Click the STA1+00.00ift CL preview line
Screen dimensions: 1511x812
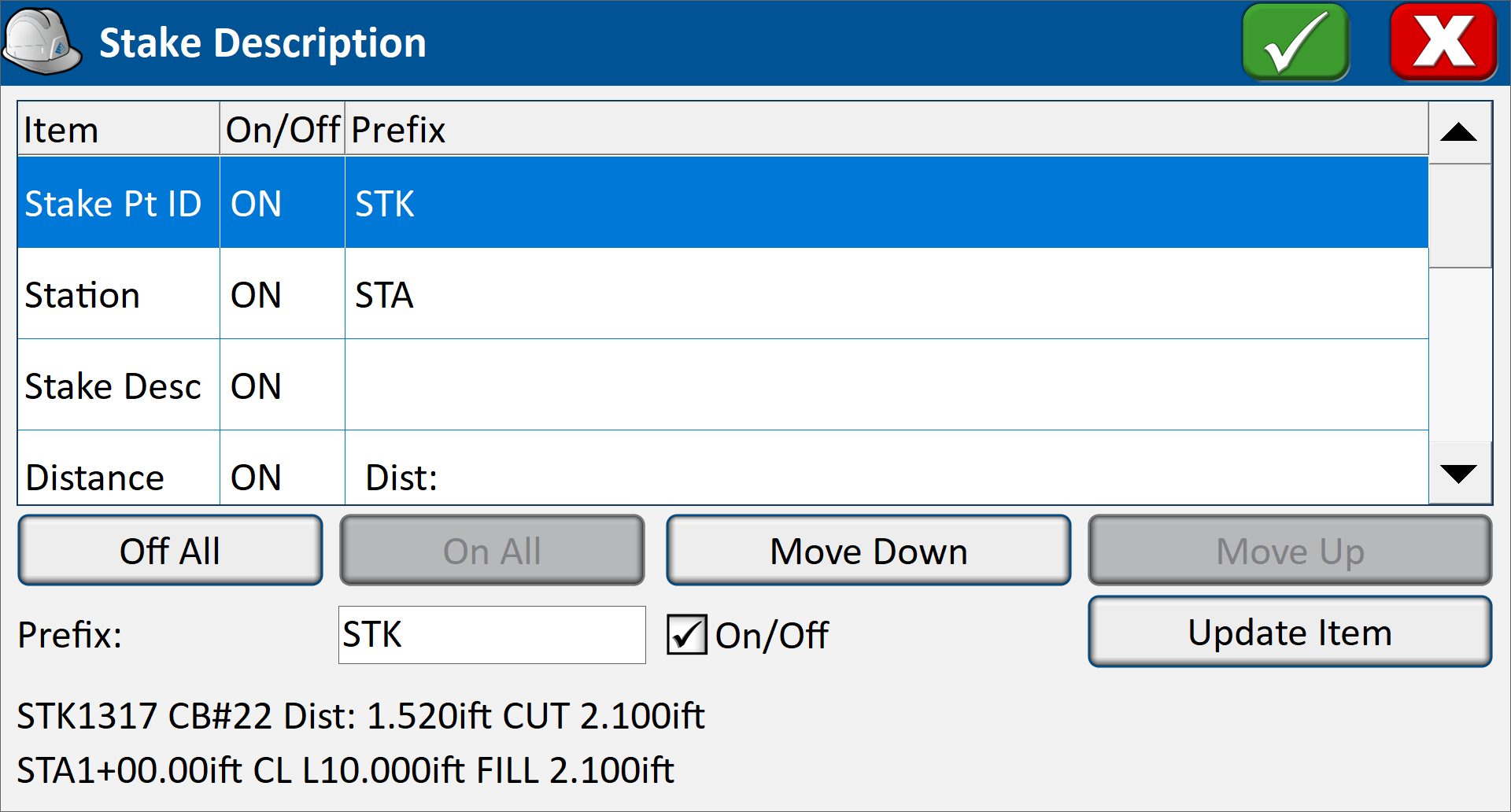[345, 770]
